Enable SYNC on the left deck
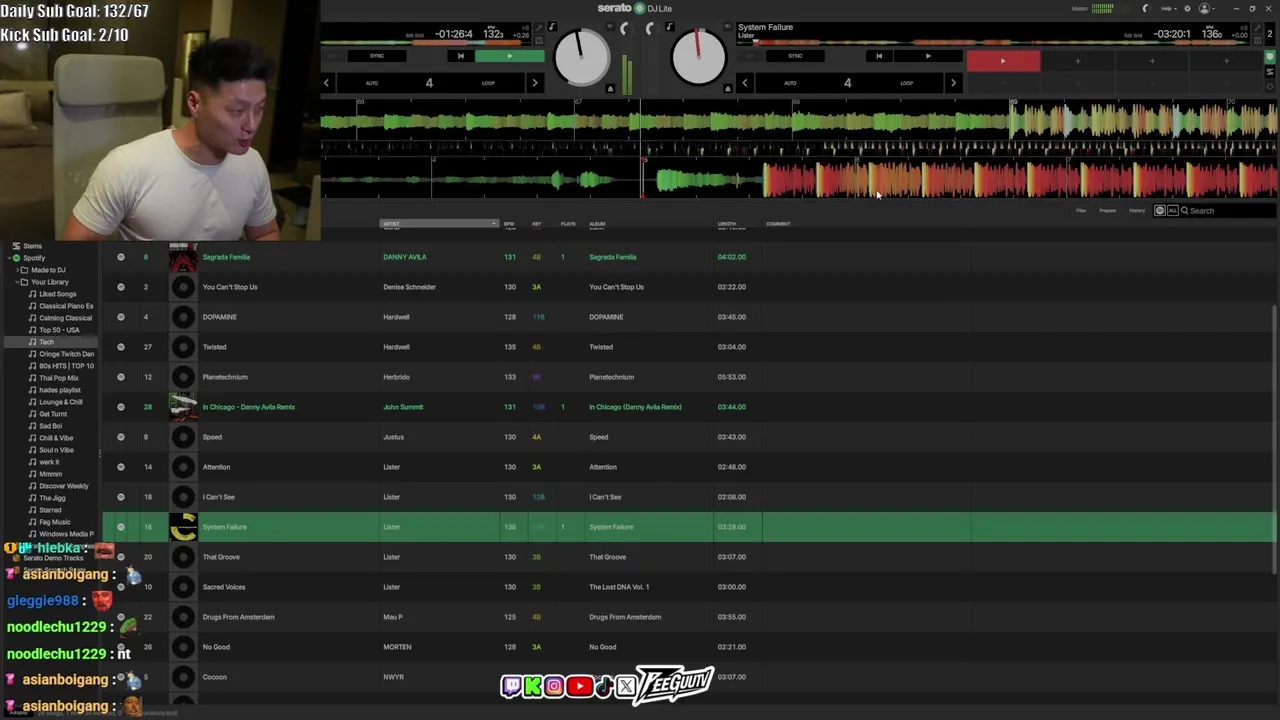The image size is (1280, 720). [x=377, y=56]
